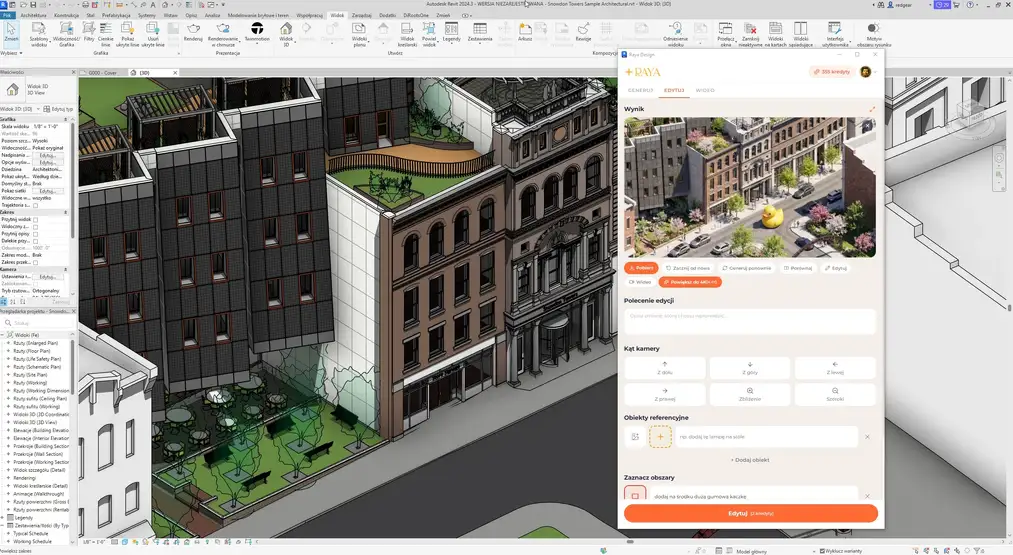Select Z dołu camera angle
This screenshot has height=555, width=1013.
[665, 368]
